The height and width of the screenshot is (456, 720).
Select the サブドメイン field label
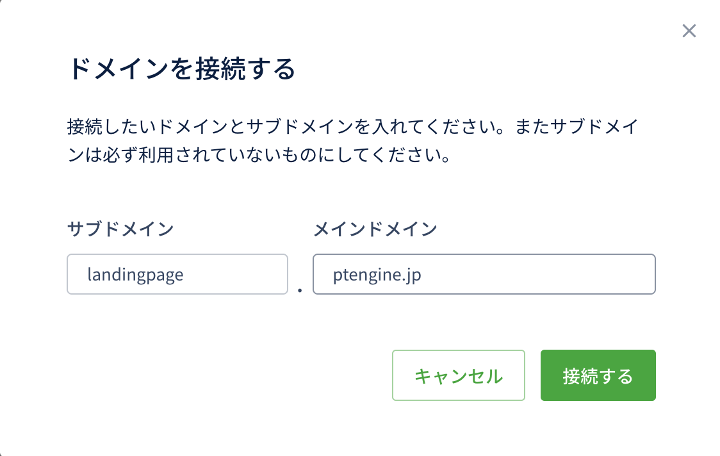120,228
